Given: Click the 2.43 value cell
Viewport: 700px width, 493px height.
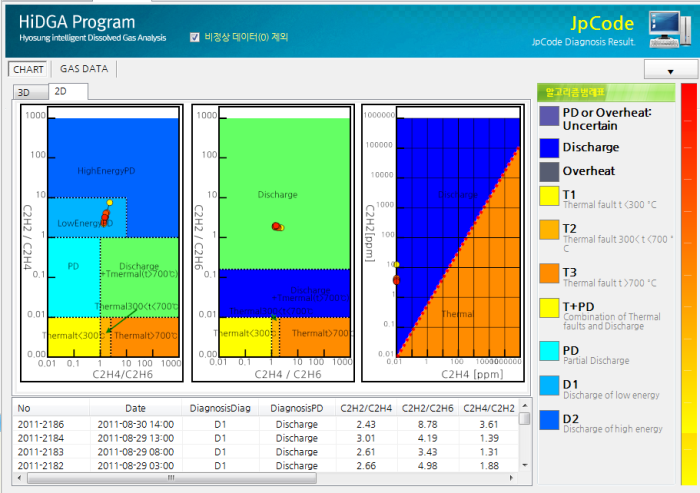Looking at the screenshot, I should 366,424.
